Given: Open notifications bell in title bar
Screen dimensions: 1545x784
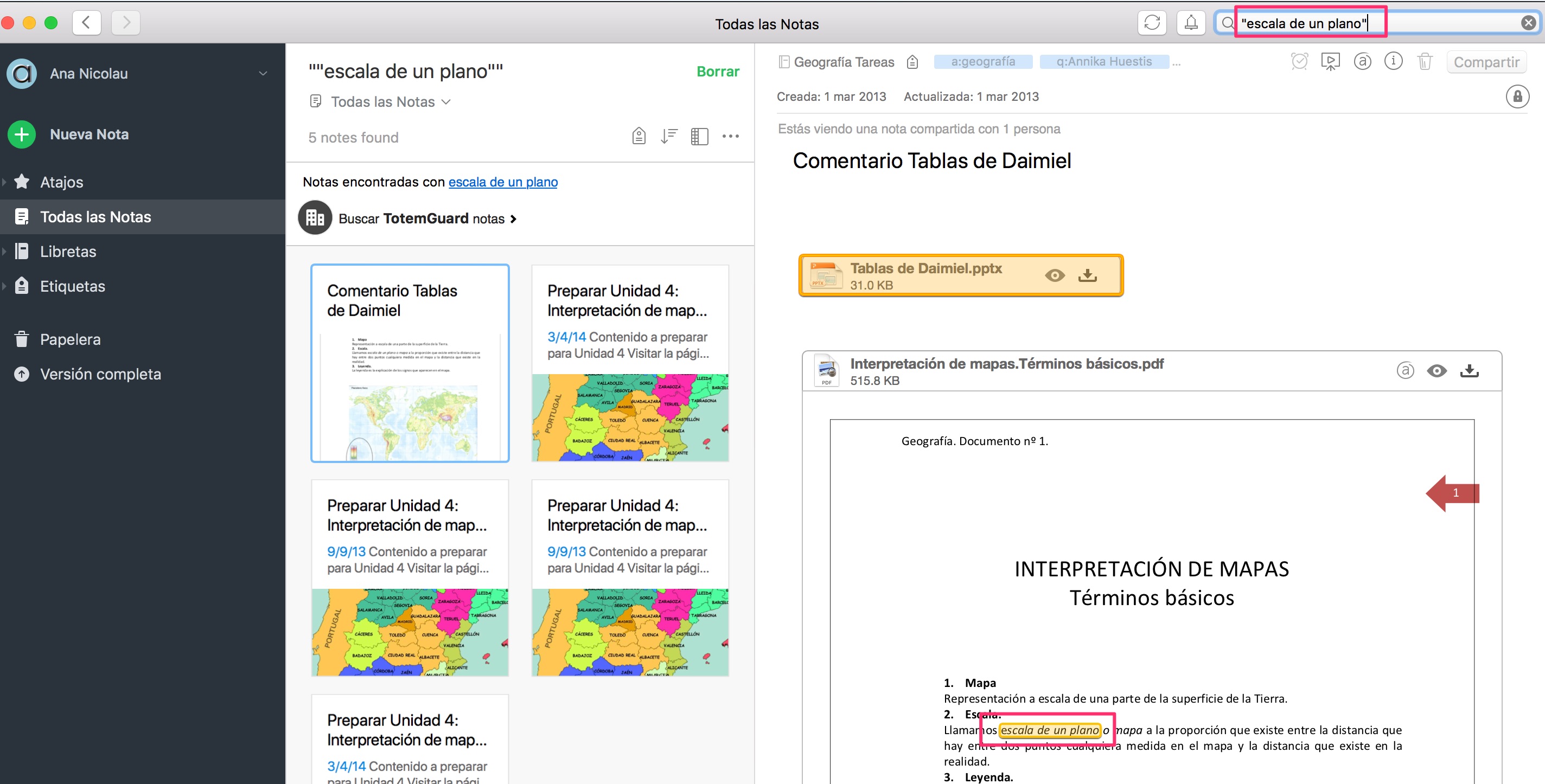Looking at the screenshot, I should pos(1191,23).
